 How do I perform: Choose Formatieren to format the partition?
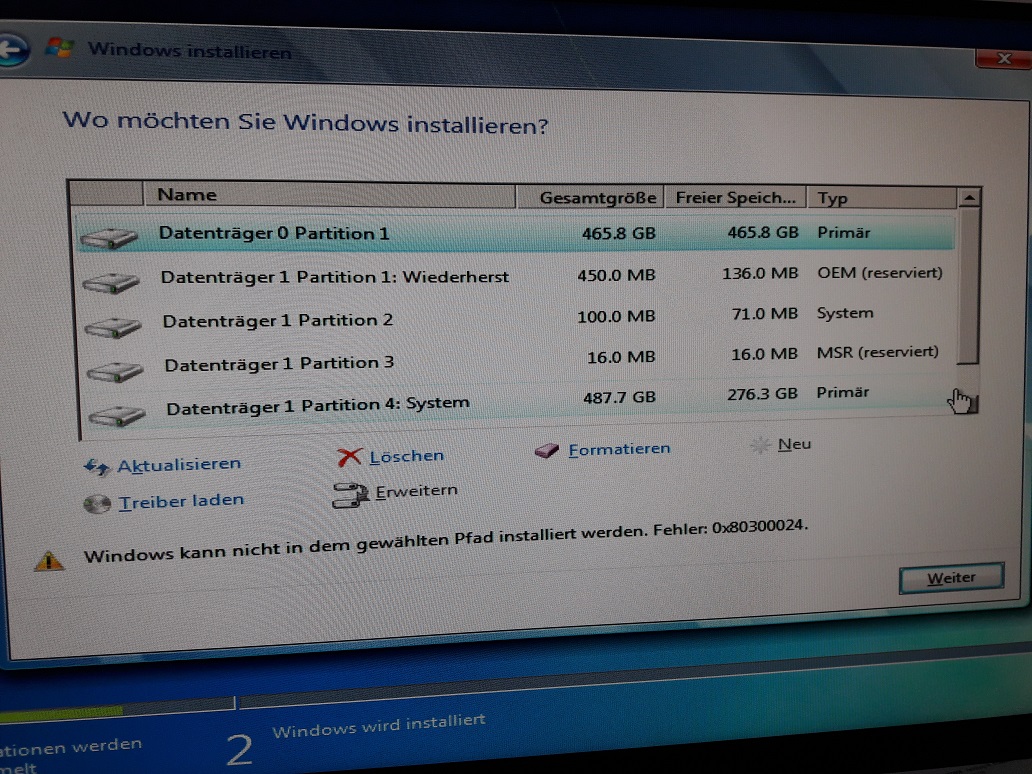[619, 449]
